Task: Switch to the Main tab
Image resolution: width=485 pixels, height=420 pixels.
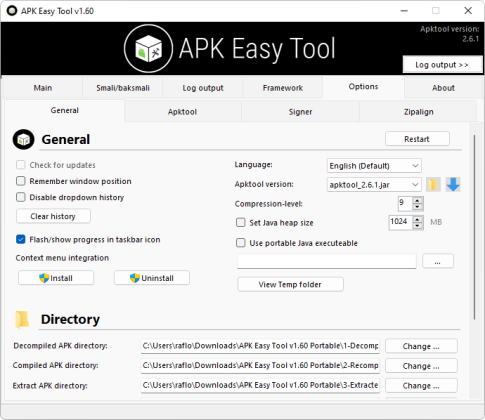Action: (43, 88)
